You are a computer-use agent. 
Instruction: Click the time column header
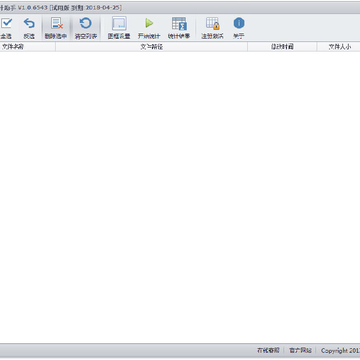pos(282,47)
